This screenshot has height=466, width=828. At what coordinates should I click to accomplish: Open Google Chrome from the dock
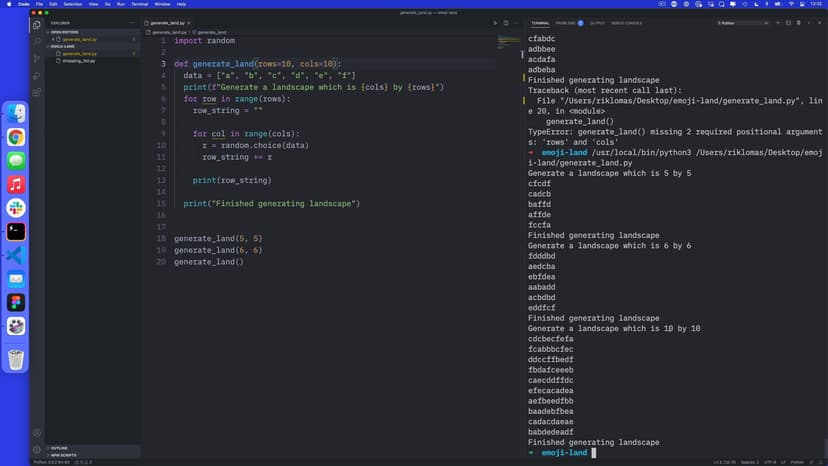pyautogui.click(x=16, y=137)
